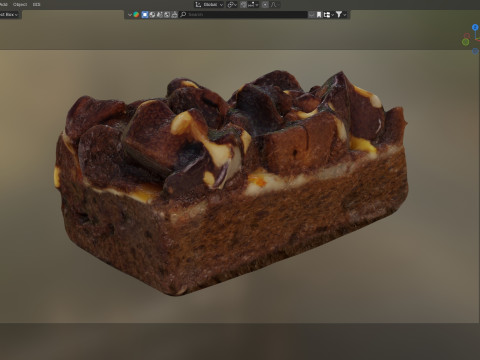
Task: Toggle proportional editing
Action: pyautogui.click(x=265, y=5)
